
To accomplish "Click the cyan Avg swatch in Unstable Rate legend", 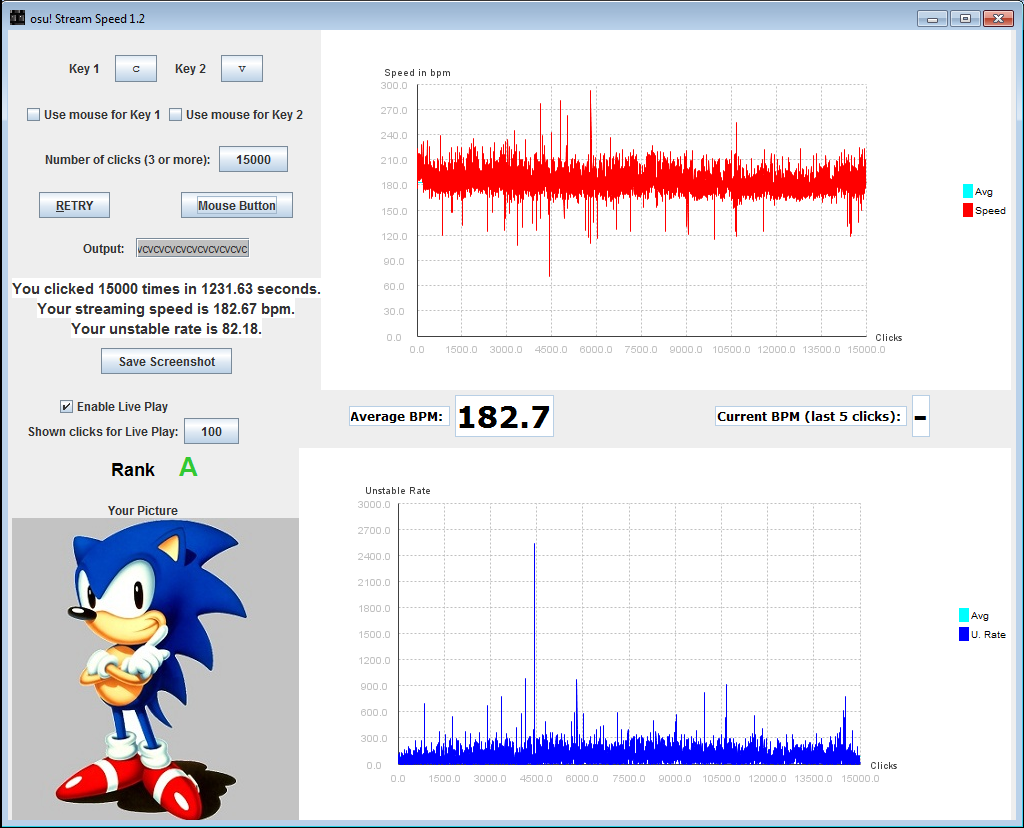I will point(963,615).
